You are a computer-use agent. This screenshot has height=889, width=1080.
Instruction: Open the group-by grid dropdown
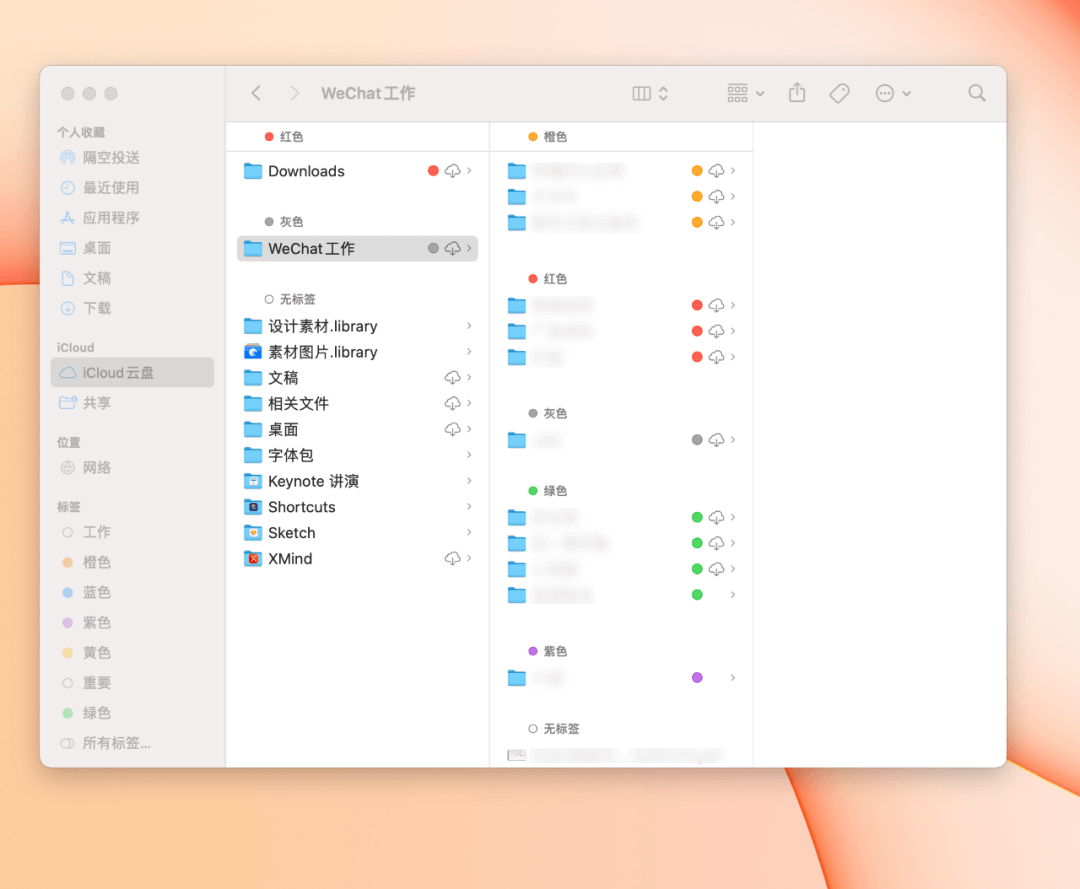pos(745,93)
